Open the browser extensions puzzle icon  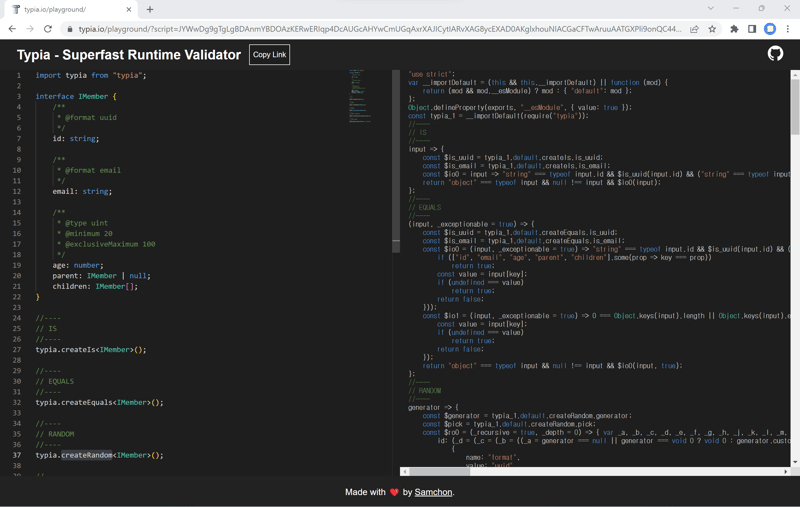(734, 29)
